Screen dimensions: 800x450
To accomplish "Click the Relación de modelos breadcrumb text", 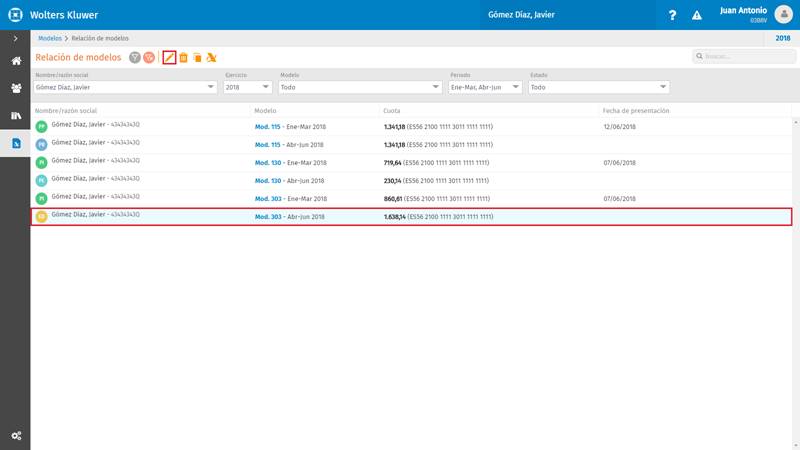I will (x=100, y=38).
